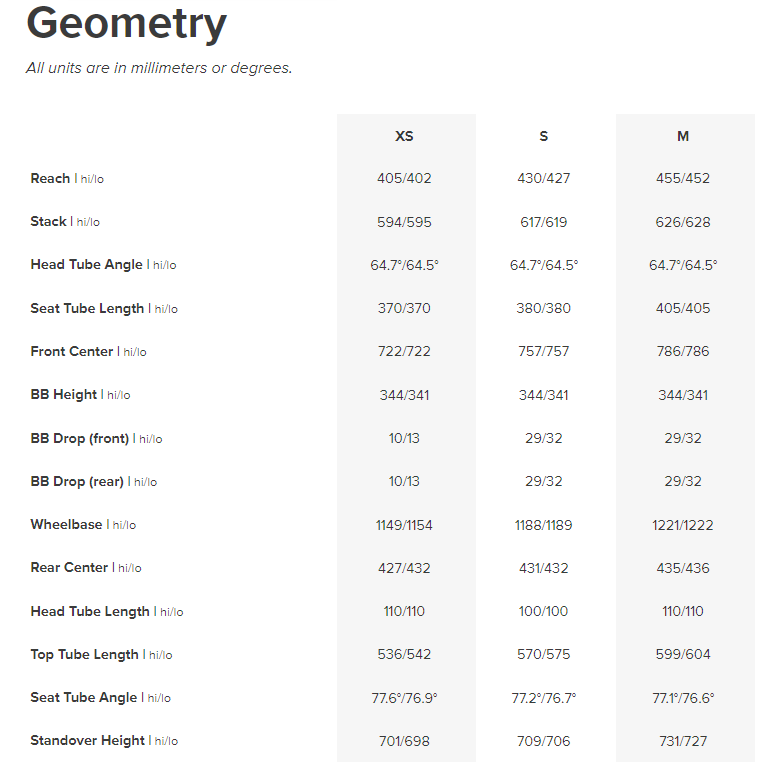Screen dimensions: 770x775
Task: Click the Wheelbase row label
Action: point(67,524)
